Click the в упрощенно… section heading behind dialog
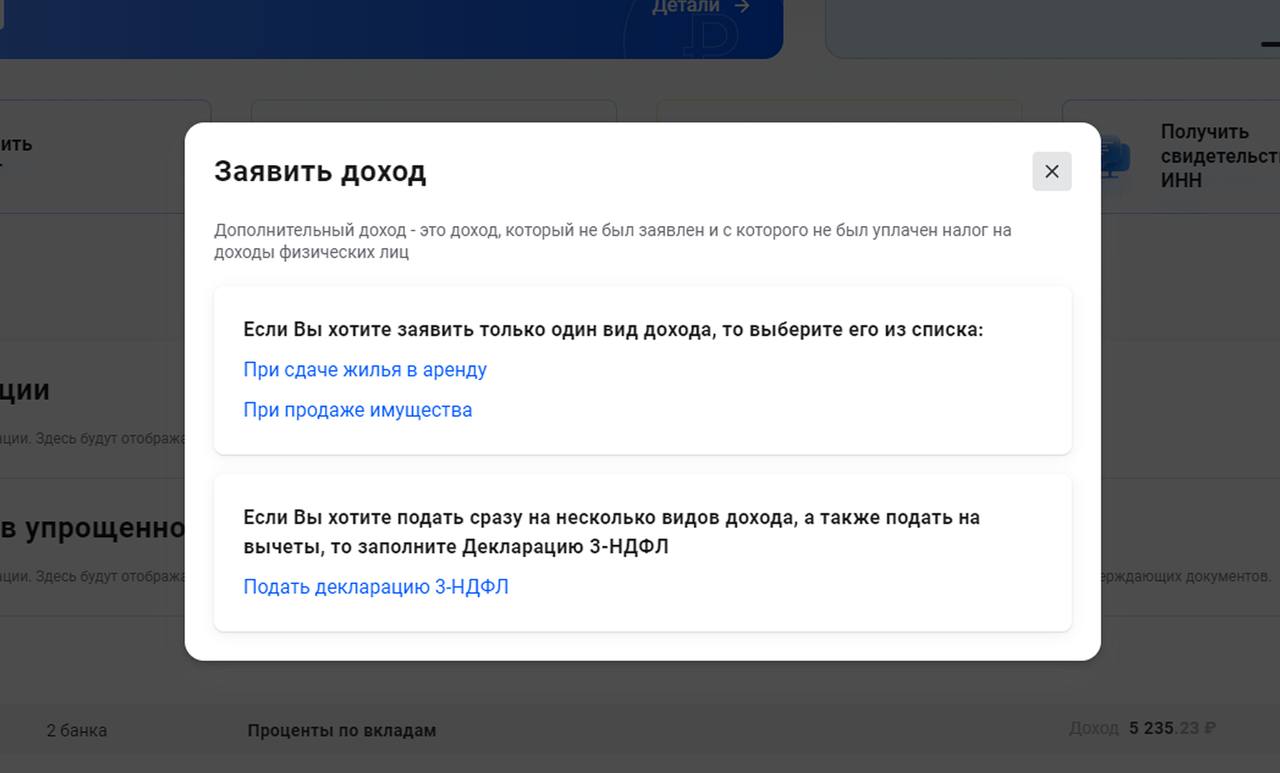Viewport: 1280px width, 773px height. [92, 528]
